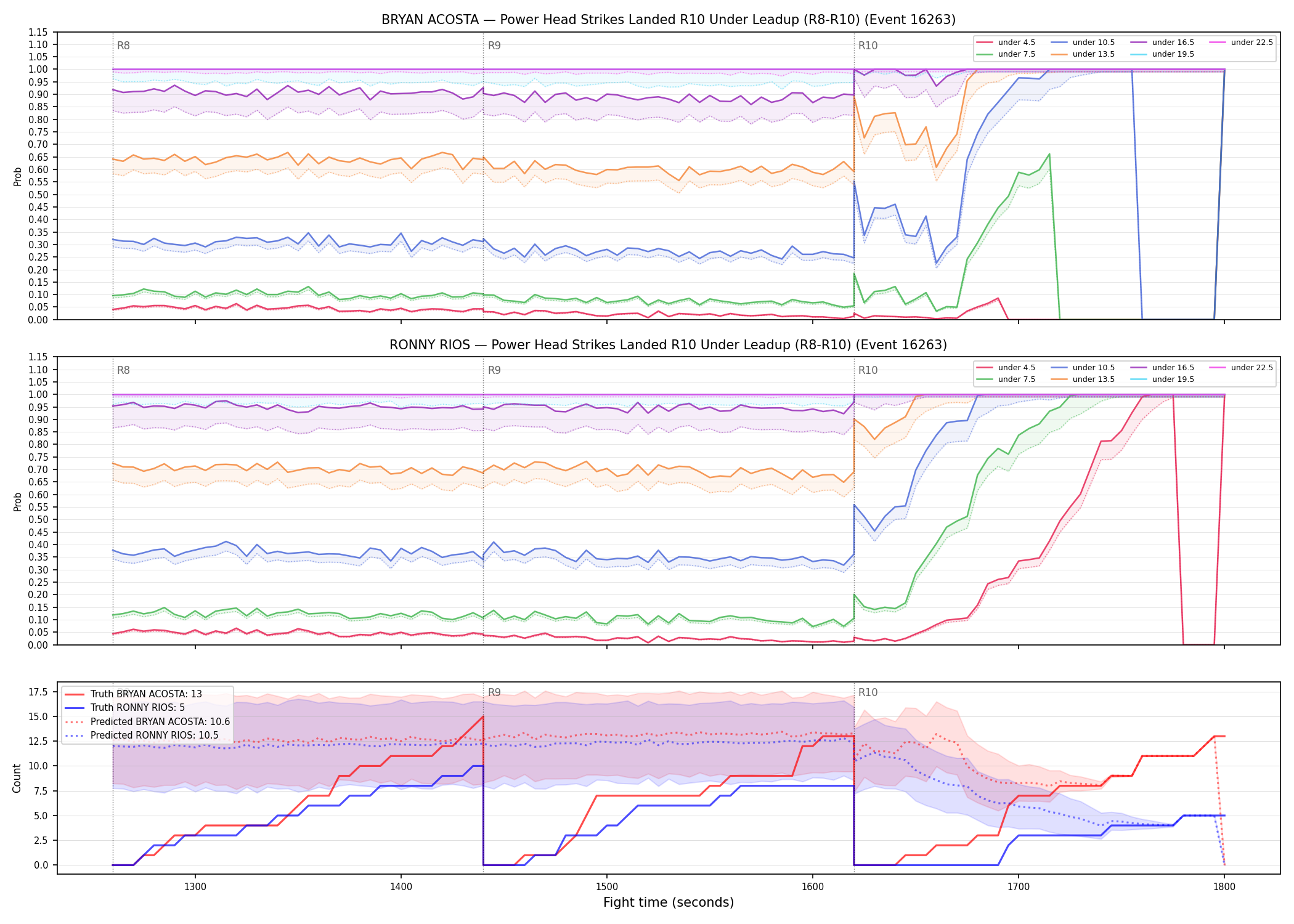Click the R9 round marker in Bryan Acosta chart
This screenshot has width=1294, height=924.
tap(494, 46)
